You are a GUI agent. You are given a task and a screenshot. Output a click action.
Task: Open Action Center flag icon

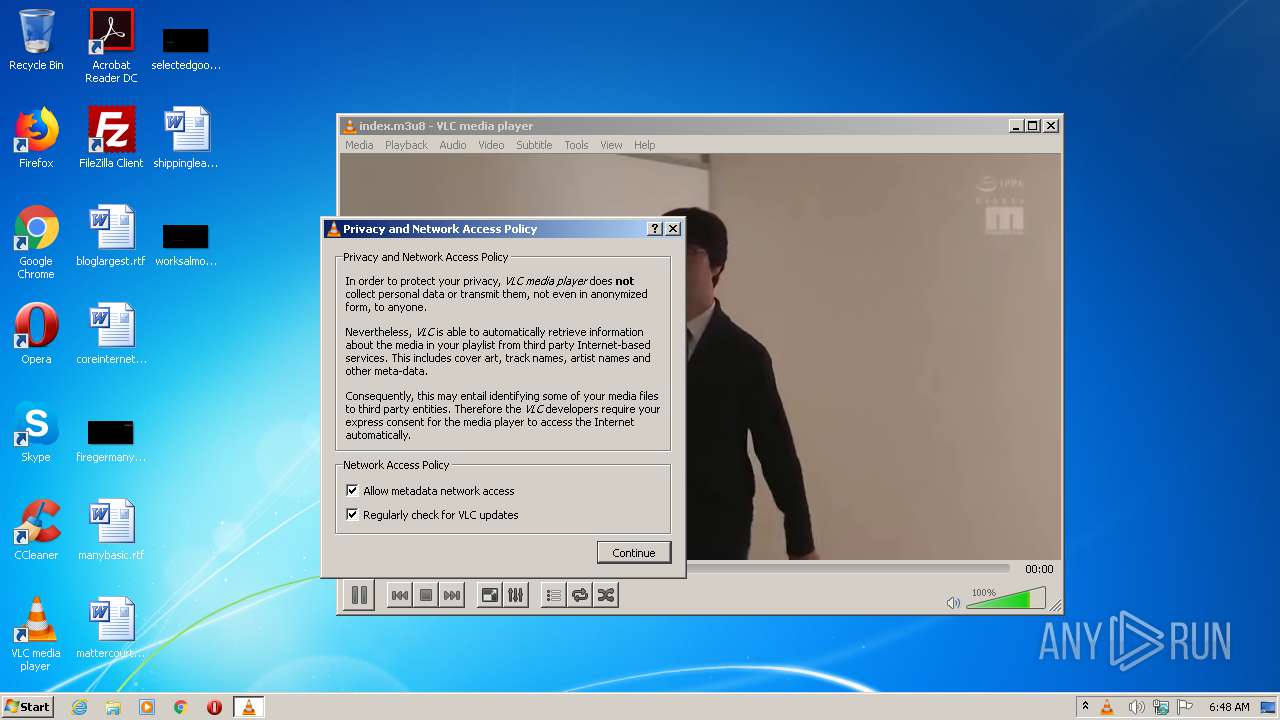[1186, 707]
